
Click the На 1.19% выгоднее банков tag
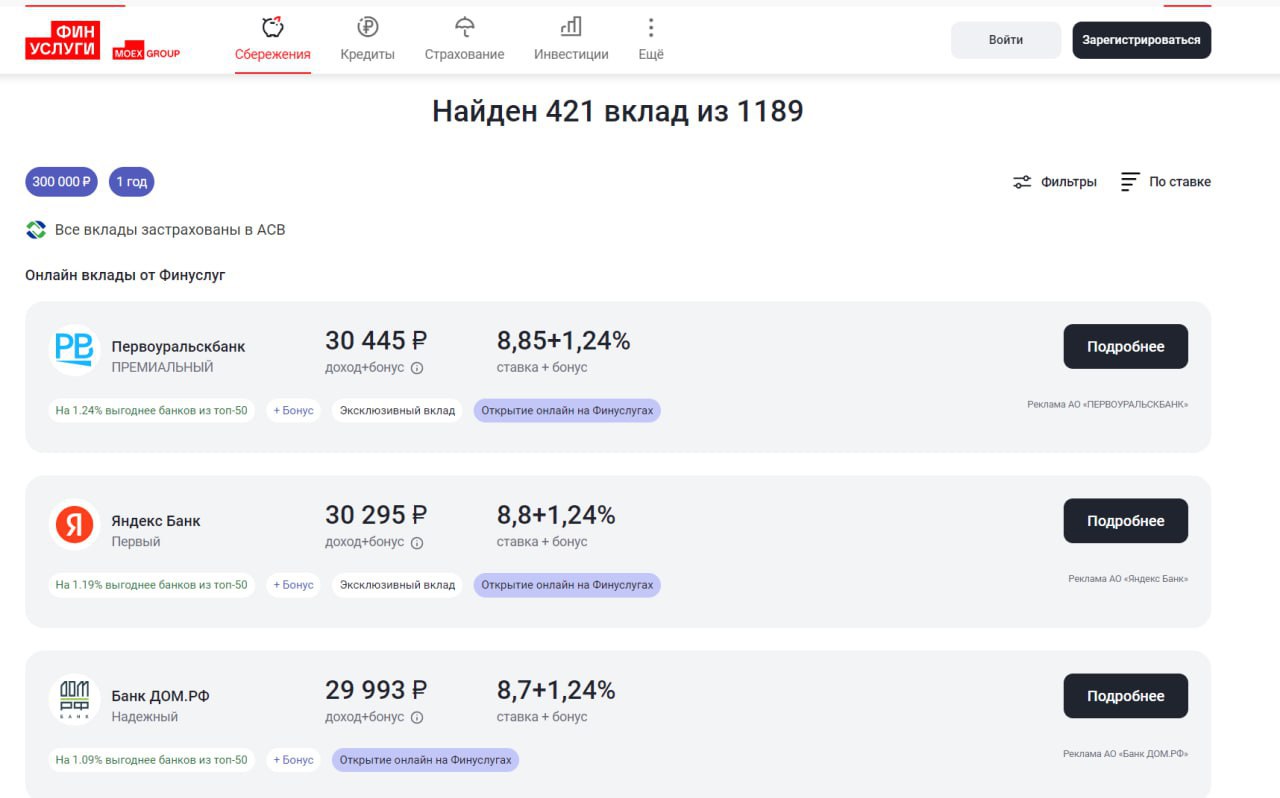[152, 585]
